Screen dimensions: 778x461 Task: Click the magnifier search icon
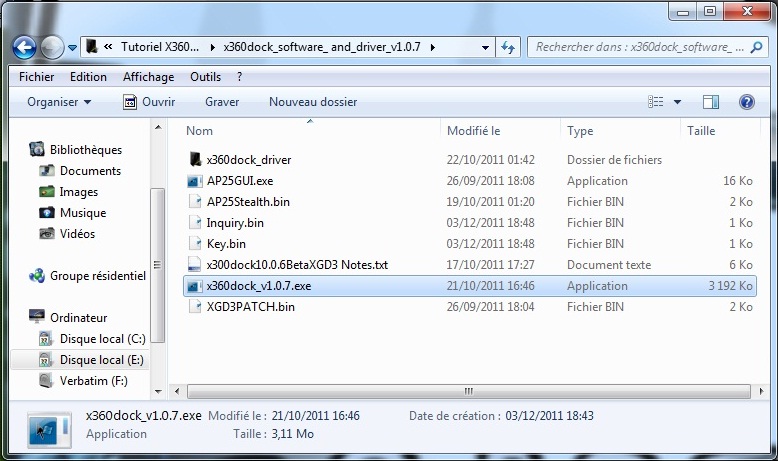757,47
